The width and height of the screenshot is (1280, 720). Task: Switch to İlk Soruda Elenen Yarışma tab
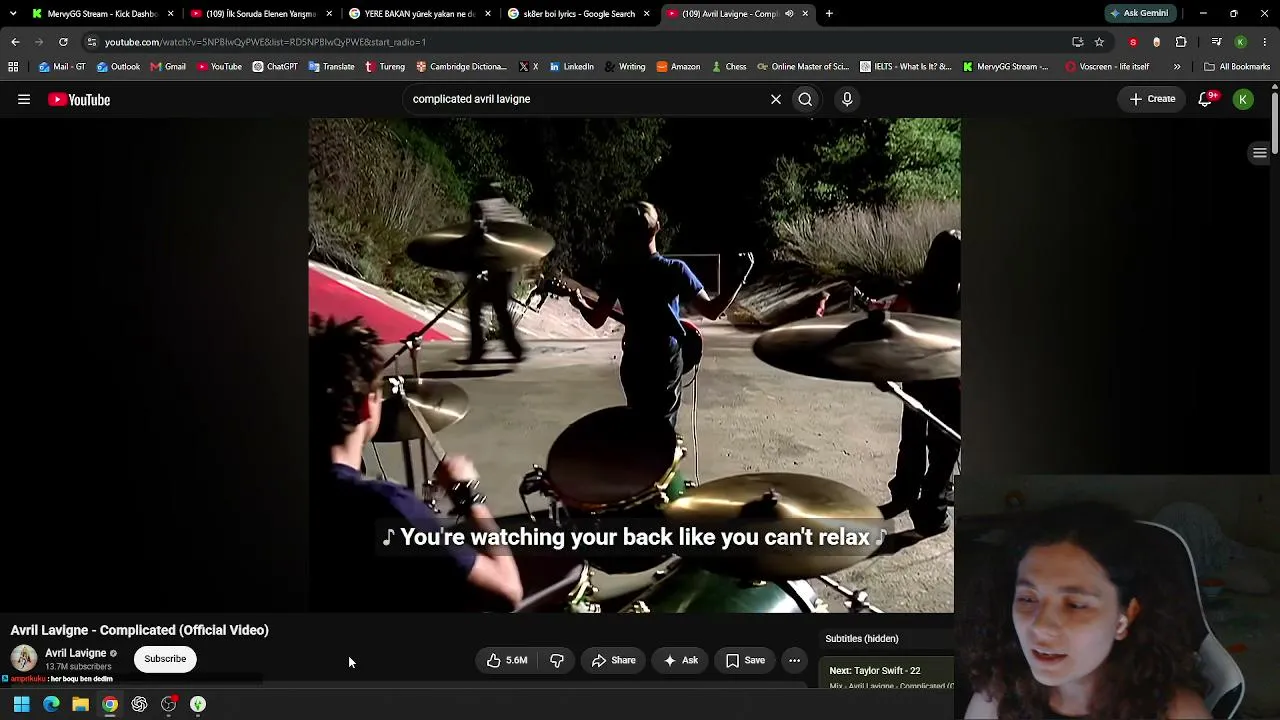click(260, 14)
